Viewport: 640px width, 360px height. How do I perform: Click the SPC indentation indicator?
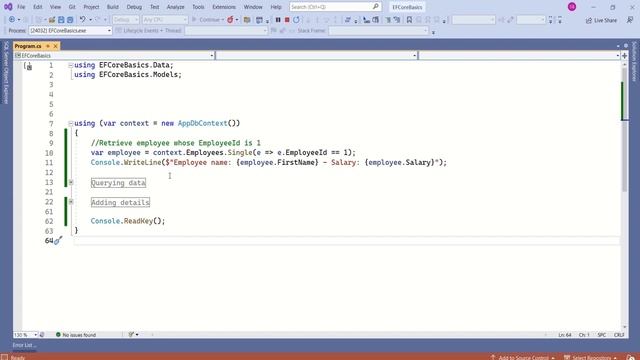pos(601,335)
